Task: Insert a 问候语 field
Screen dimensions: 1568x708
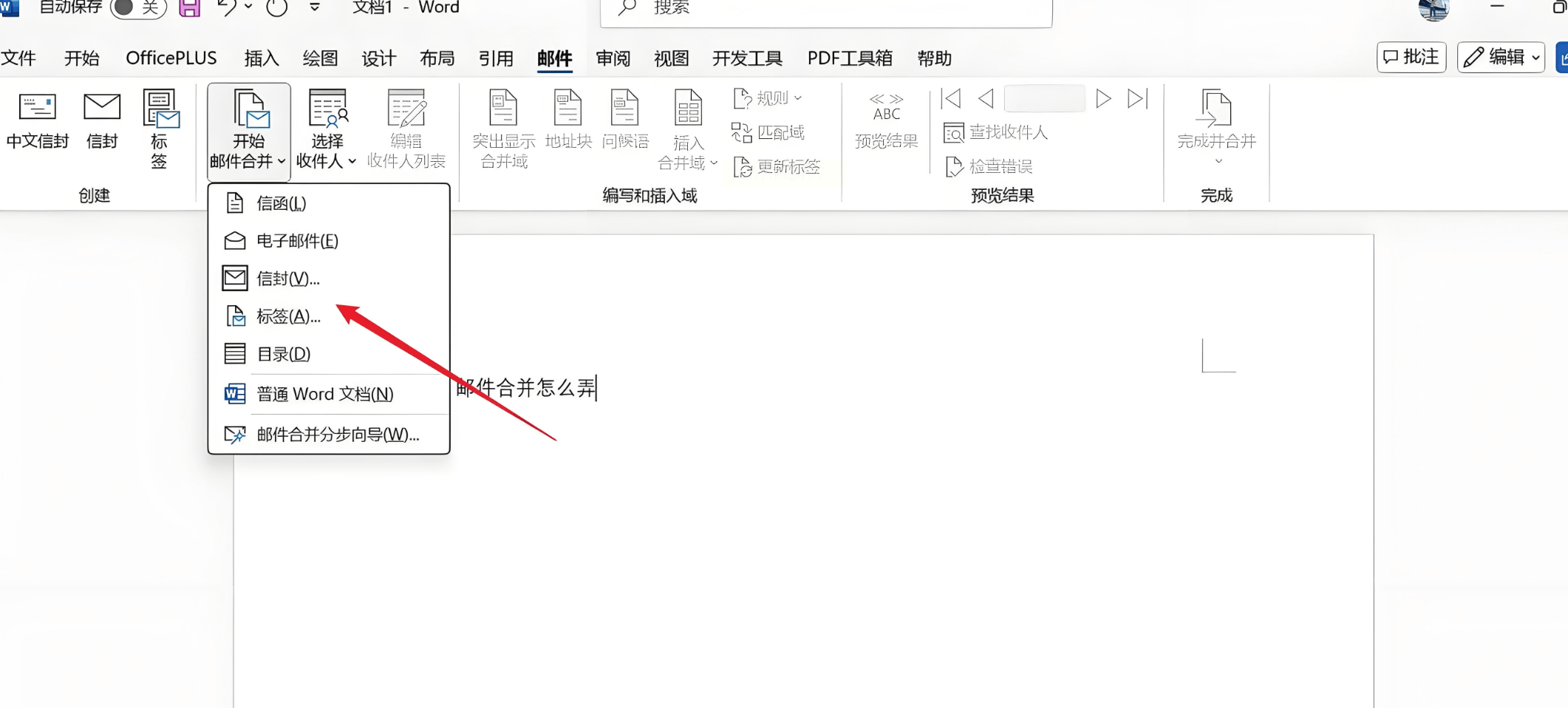Action: [x=625, y=126]
